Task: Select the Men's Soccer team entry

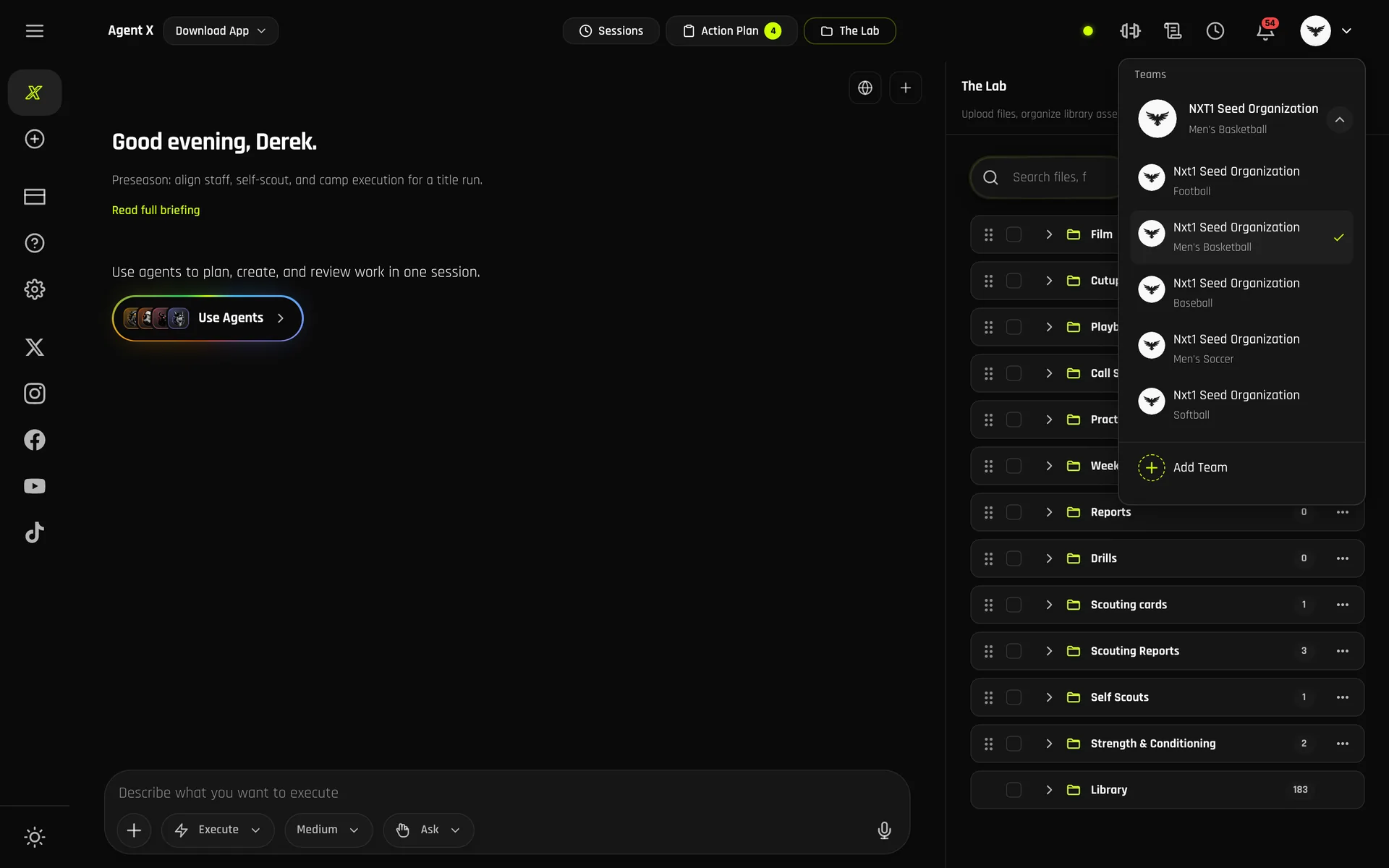Action: tap(1241, 349)
